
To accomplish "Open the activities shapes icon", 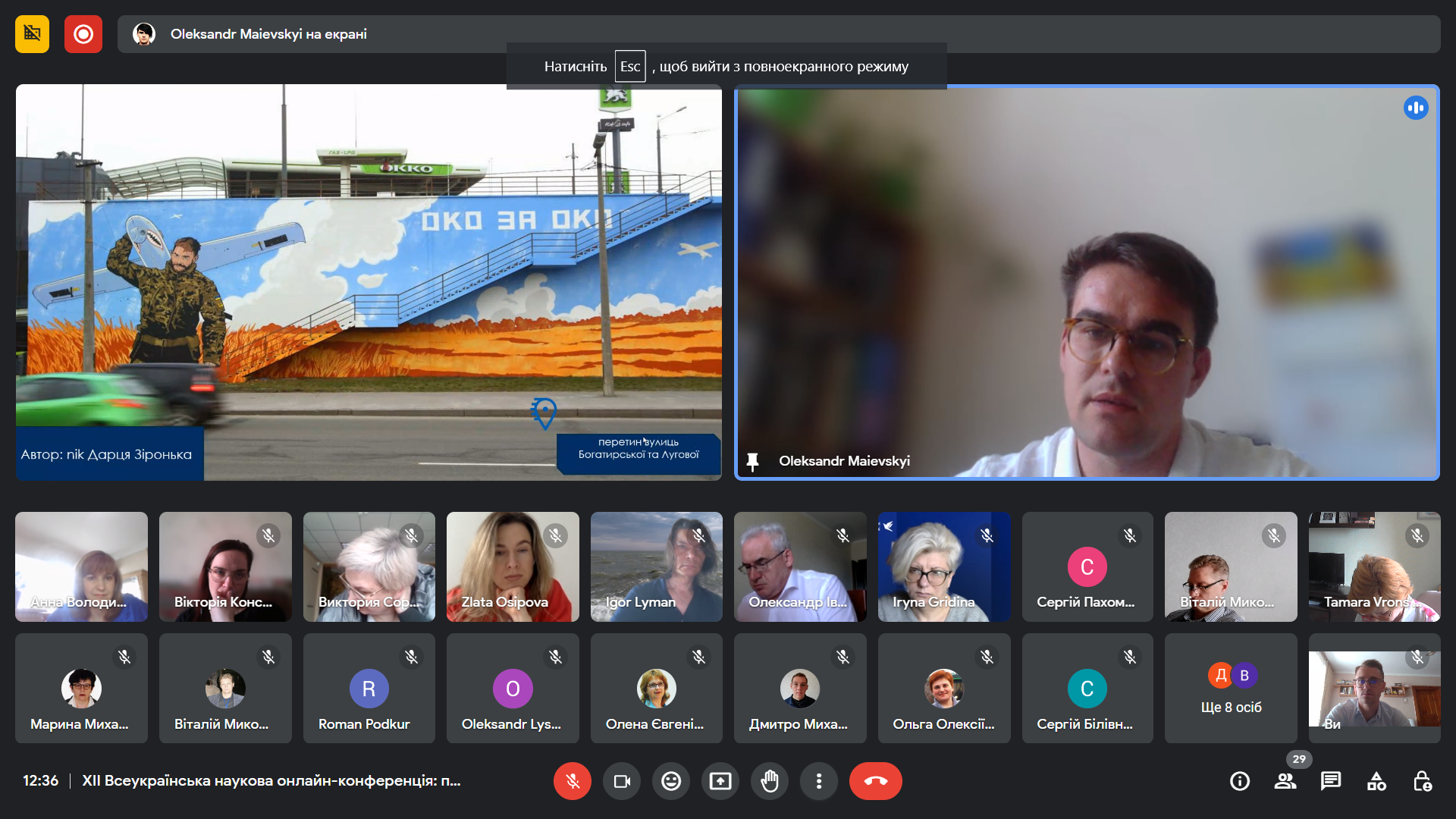I will pos(1376,781).
